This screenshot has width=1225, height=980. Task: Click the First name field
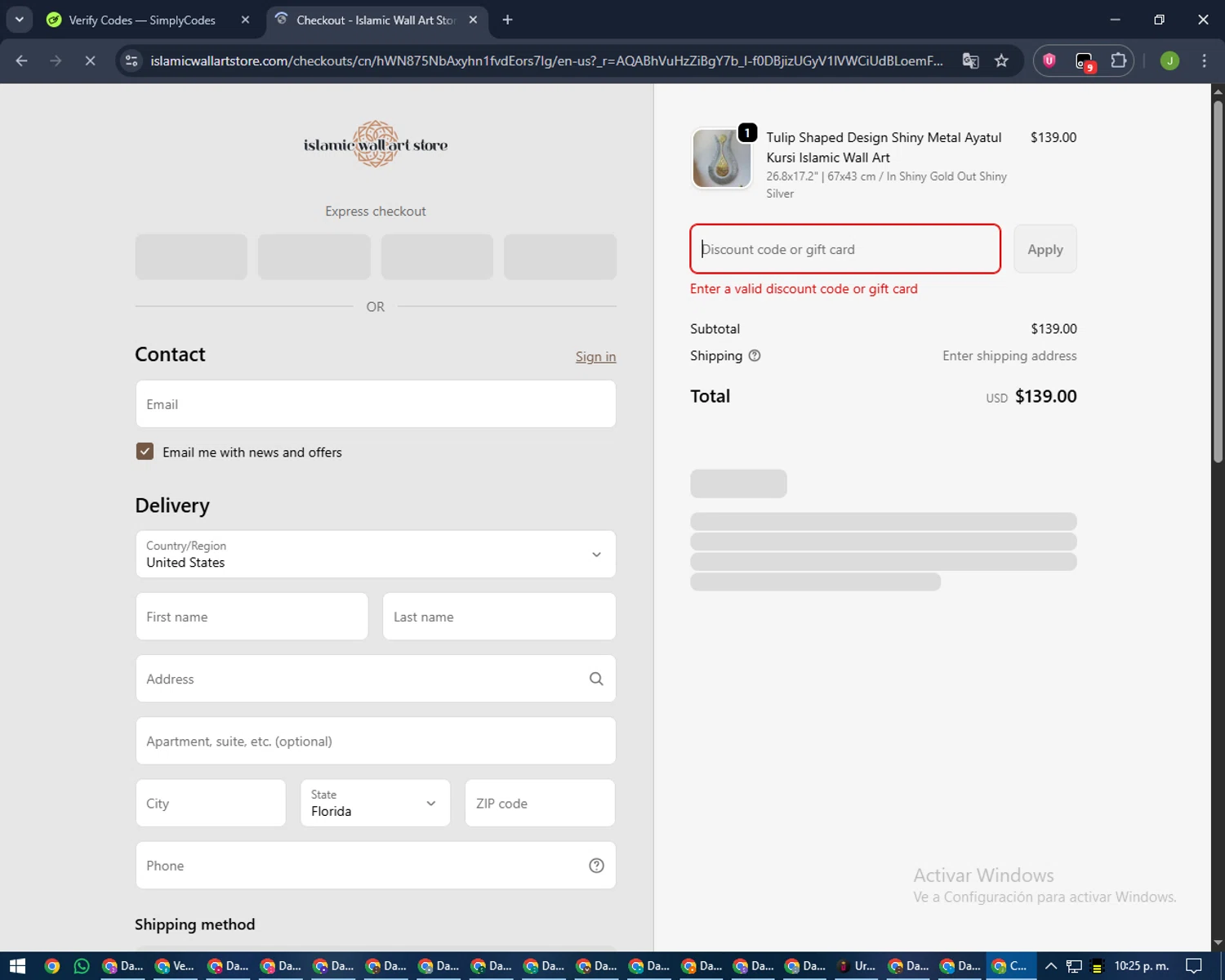pos(252,617)
